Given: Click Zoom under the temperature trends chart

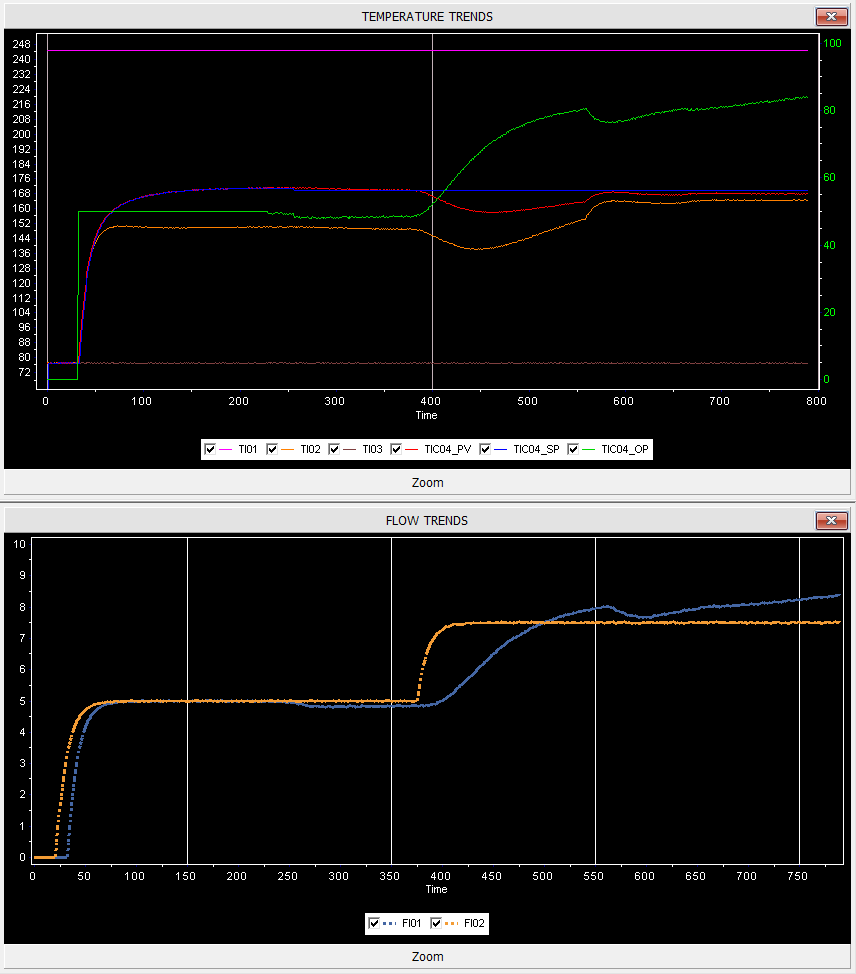Looking at the screenshot, I should pyautogui.click(x=427, y=482).
